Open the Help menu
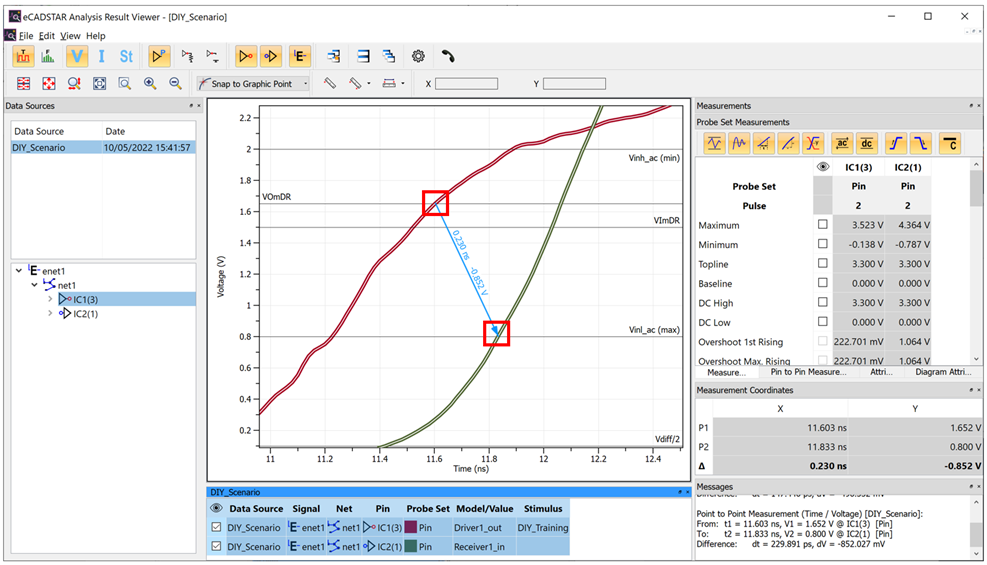The width and height of the screenshot is (987, 565). point(96,36)
